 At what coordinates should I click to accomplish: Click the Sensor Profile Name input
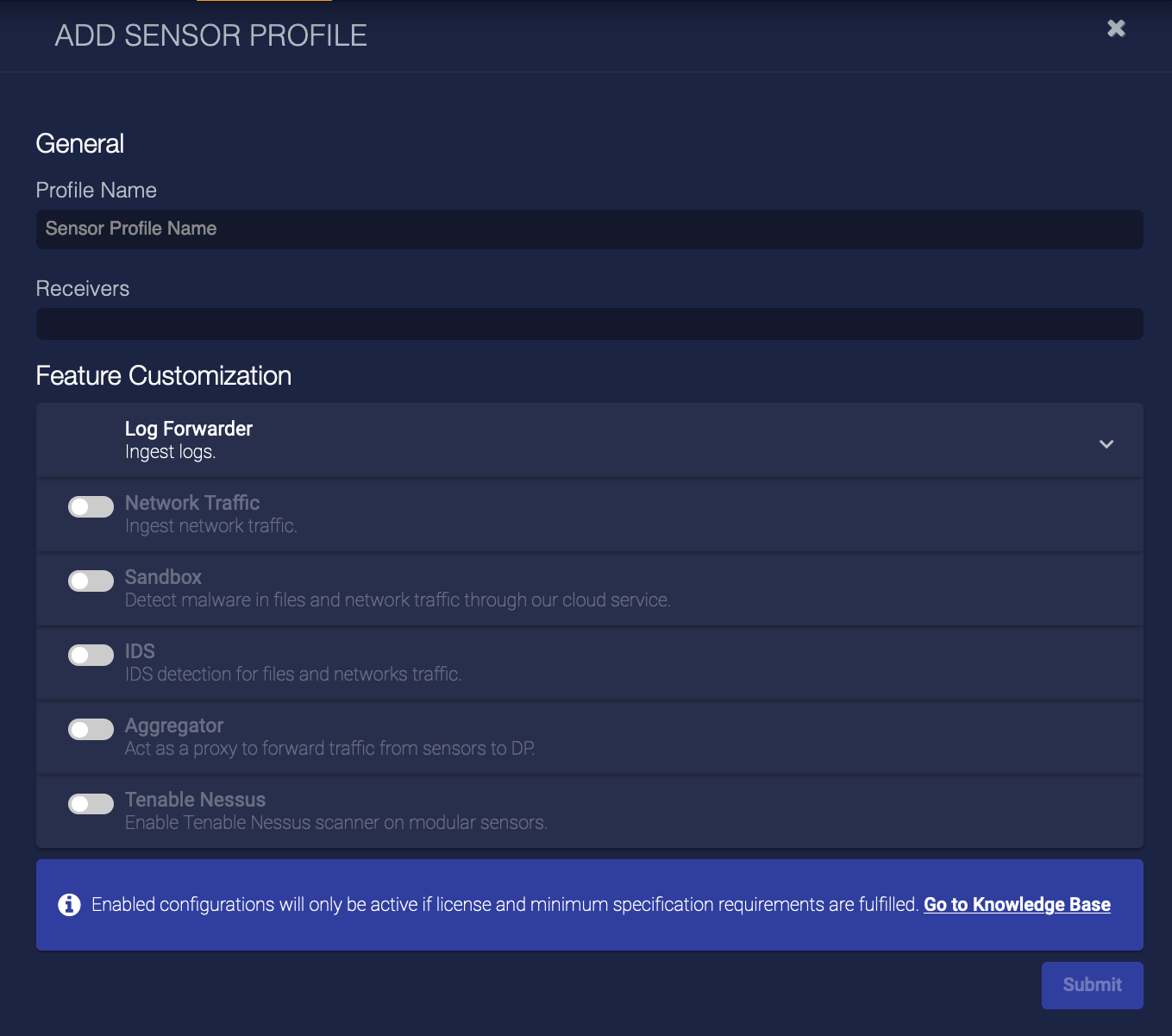[589, 229]
